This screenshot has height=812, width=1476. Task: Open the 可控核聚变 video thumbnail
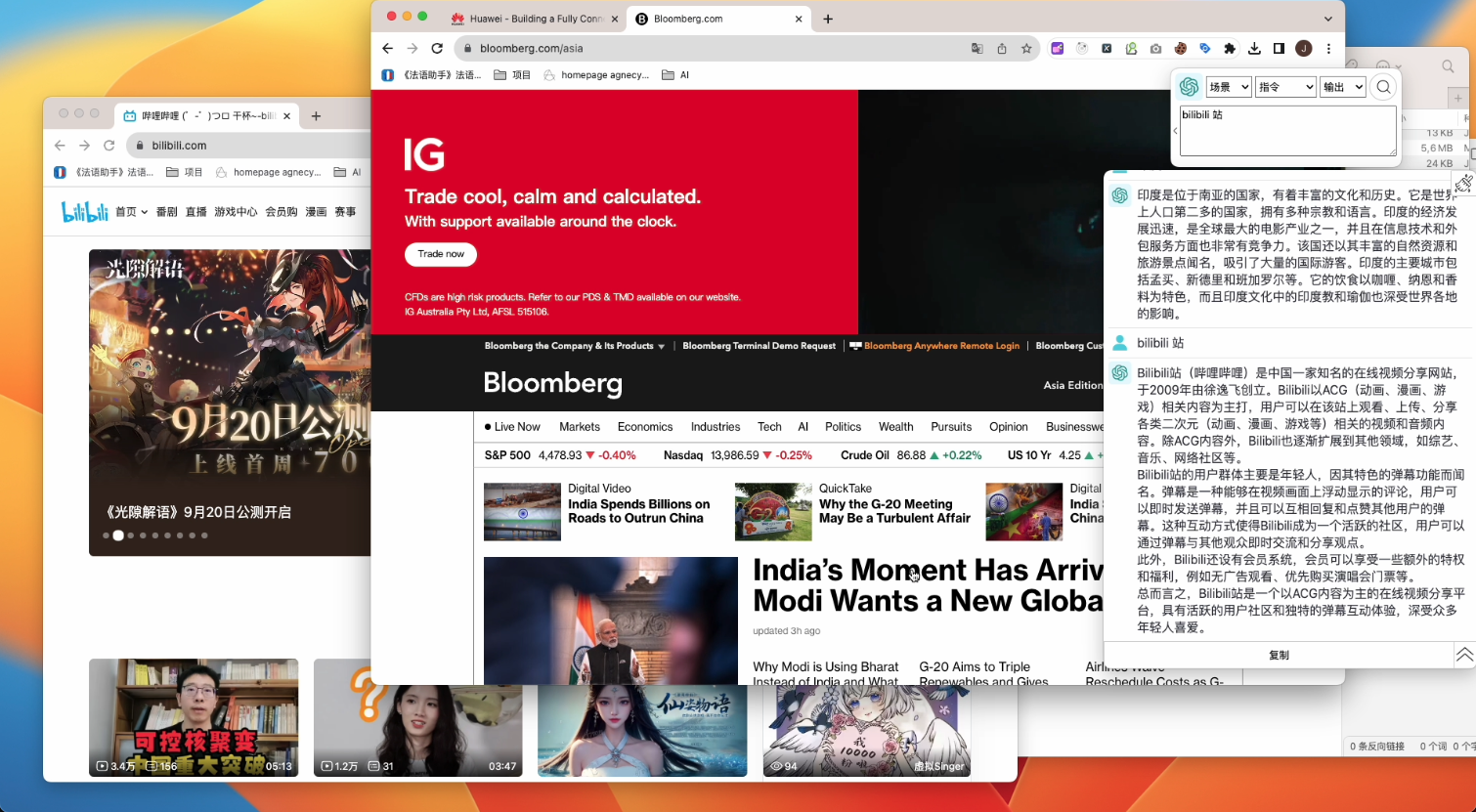pos(194,717)
